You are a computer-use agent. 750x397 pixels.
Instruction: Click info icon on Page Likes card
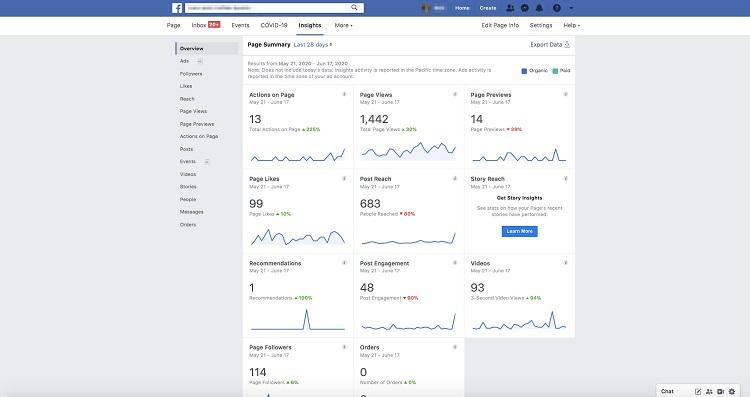tap(344, 179)
